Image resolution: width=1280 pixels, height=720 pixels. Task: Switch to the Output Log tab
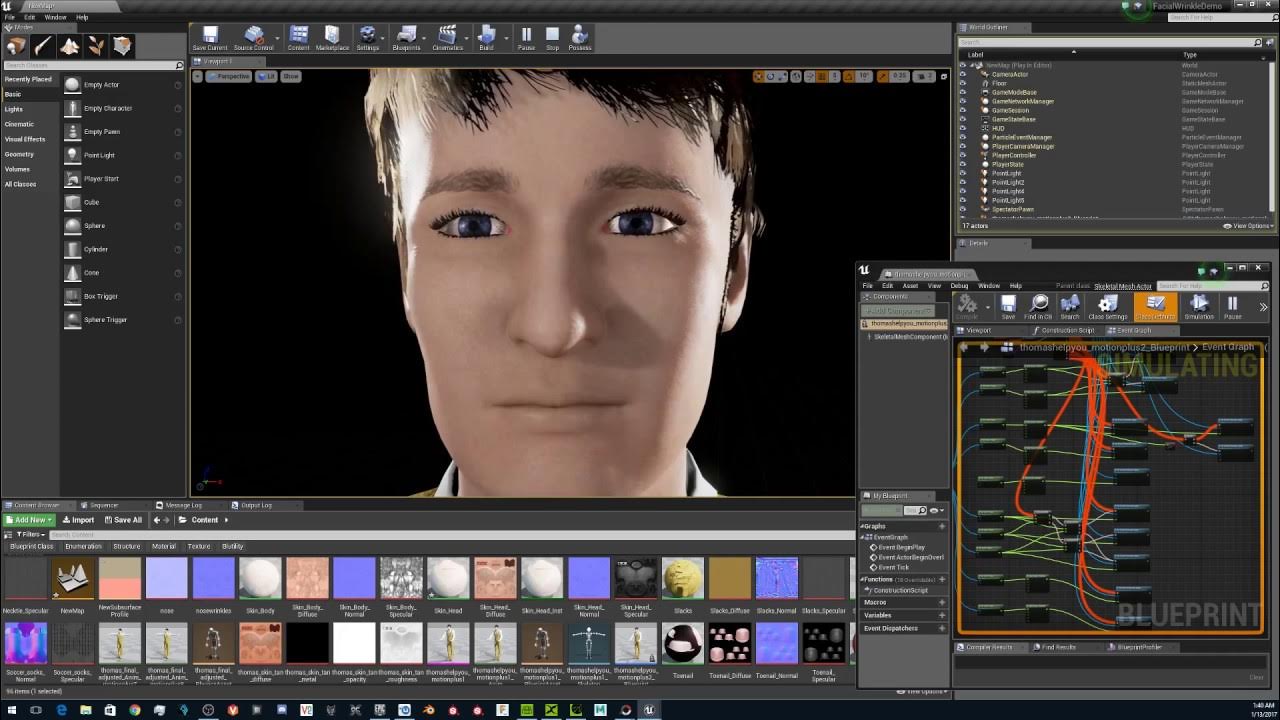pos(255,505)
